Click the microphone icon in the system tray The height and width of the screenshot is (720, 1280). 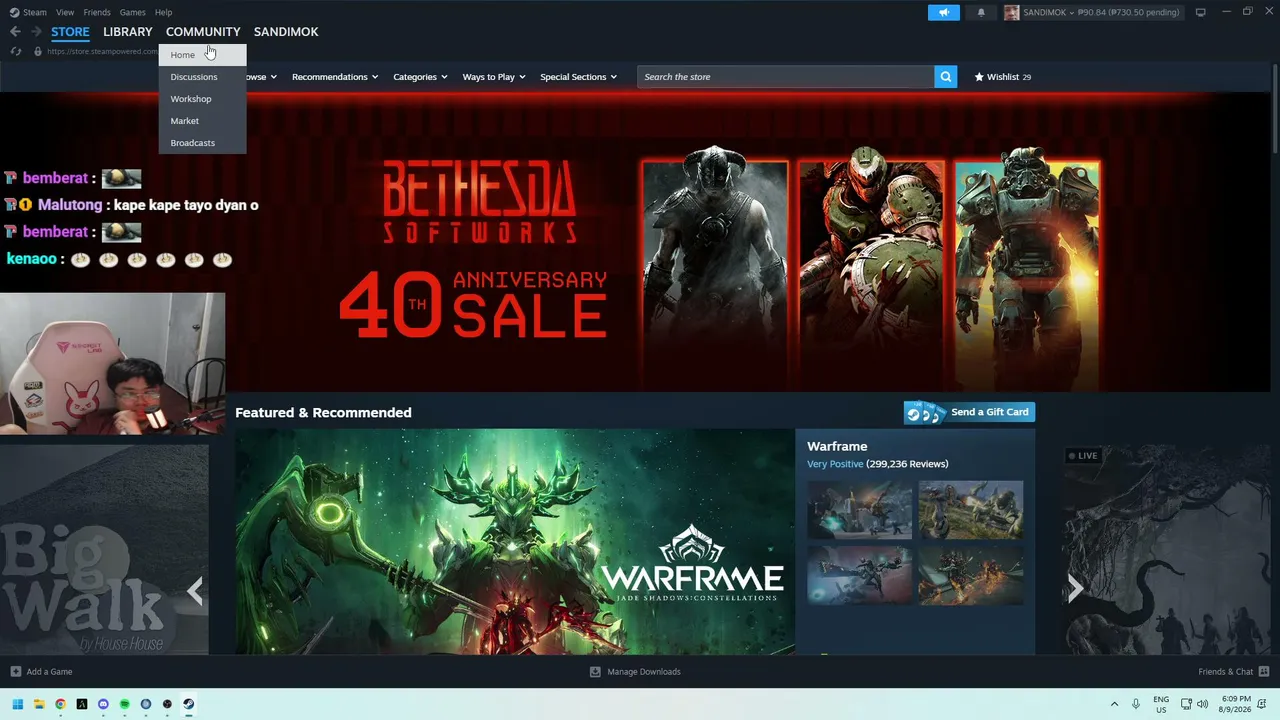(1136, 704)
